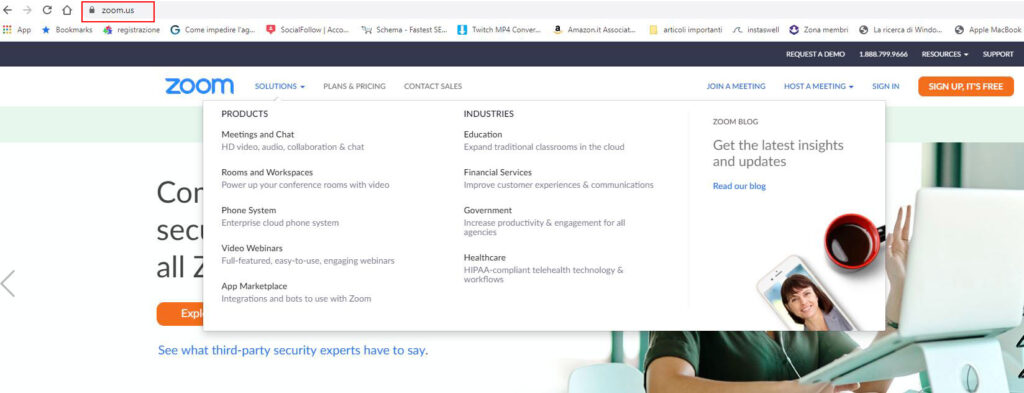Click the browser back arrow
The image size is (1024, 393).
click(x=8, y=10)
